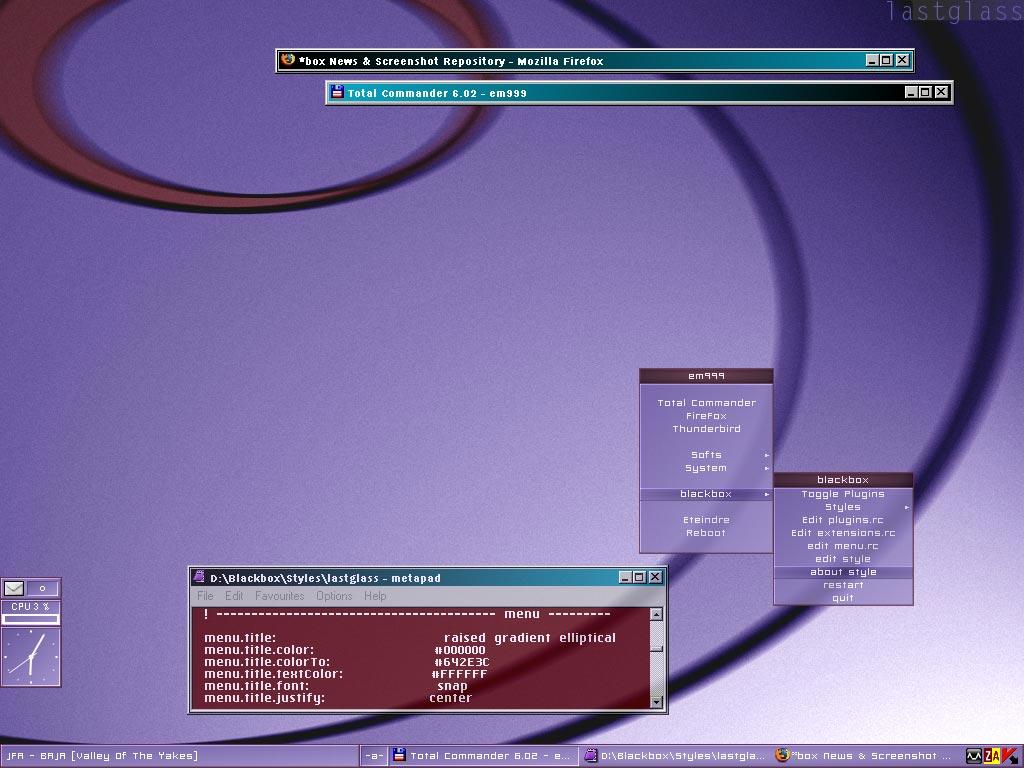Select edit style in the blackbox submenu
The image size is (1024, 768).
[843, 559]
